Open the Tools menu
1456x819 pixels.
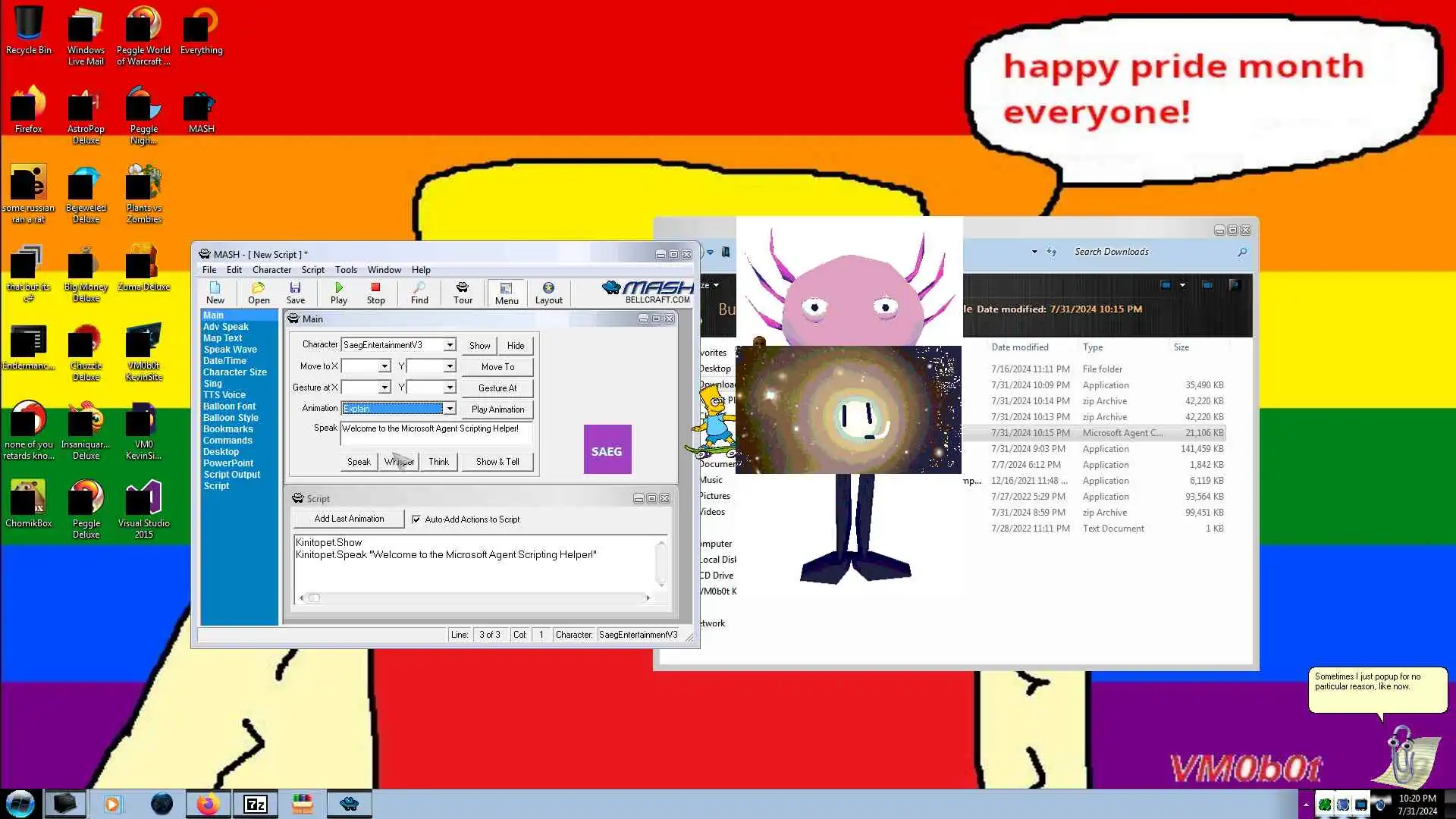346,270
